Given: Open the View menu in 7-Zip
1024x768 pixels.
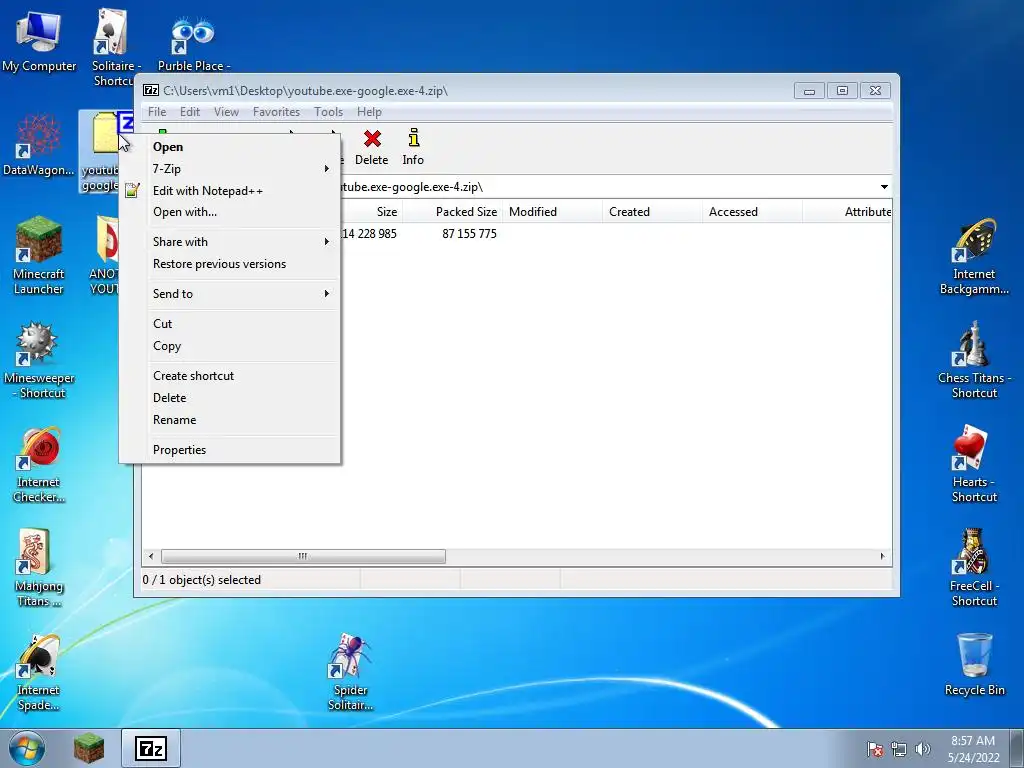Looking at the screenshot, I should coord(226,112).
